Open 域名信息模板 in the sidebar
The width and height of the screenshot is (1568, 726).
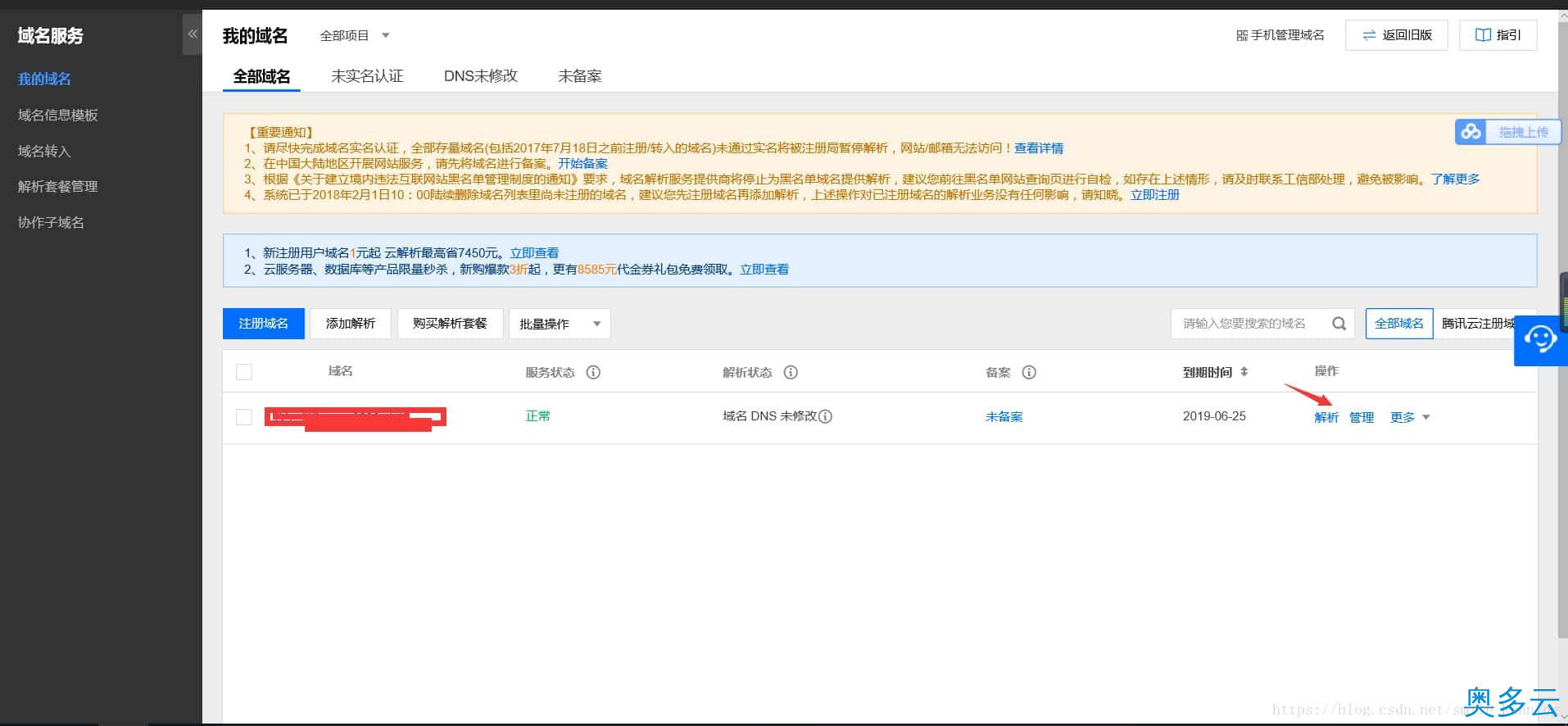(x=57, y=115)
